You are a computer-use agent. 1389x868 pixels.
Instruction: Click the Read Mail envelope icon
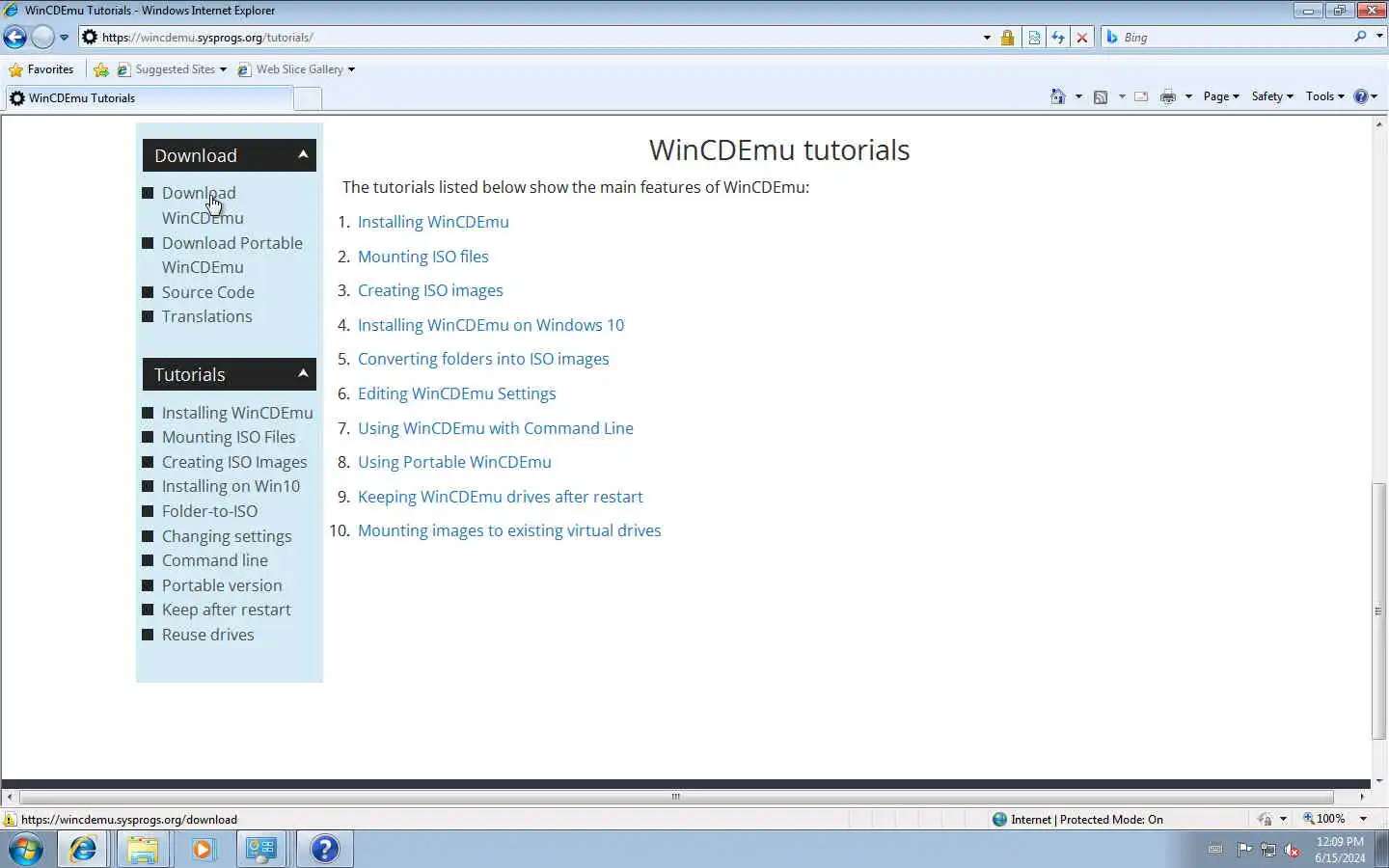(x=1141, y=96)
